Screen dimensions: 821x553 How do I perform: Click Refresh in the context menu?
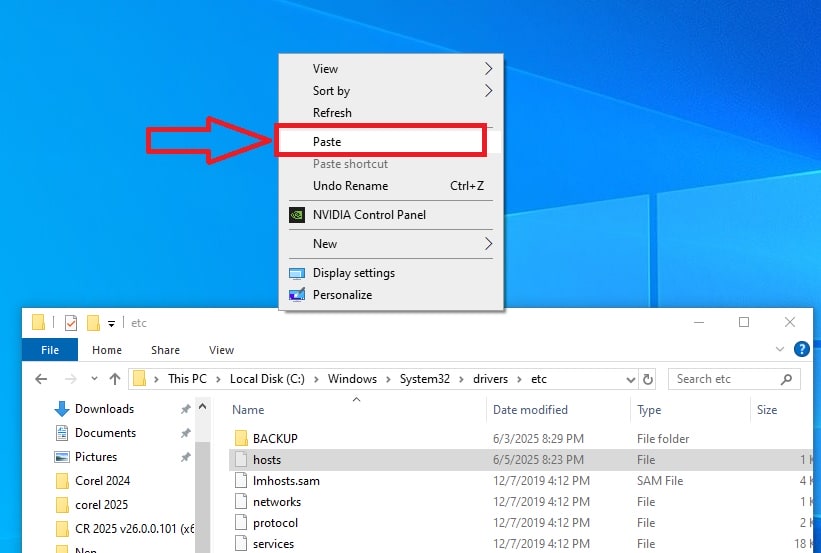pyautogui.click(x=391, y=113)
